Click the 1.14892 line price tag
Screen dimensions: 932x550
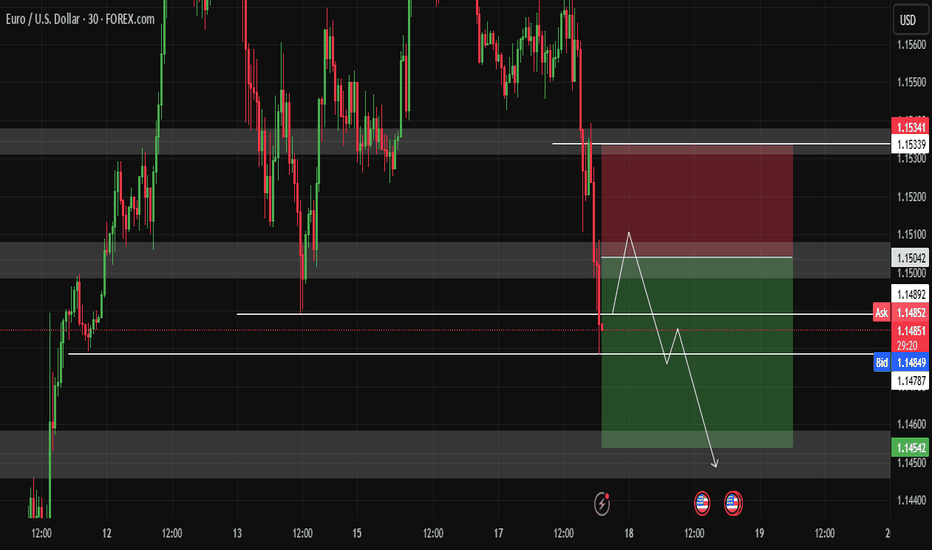(x=910, y=294)
